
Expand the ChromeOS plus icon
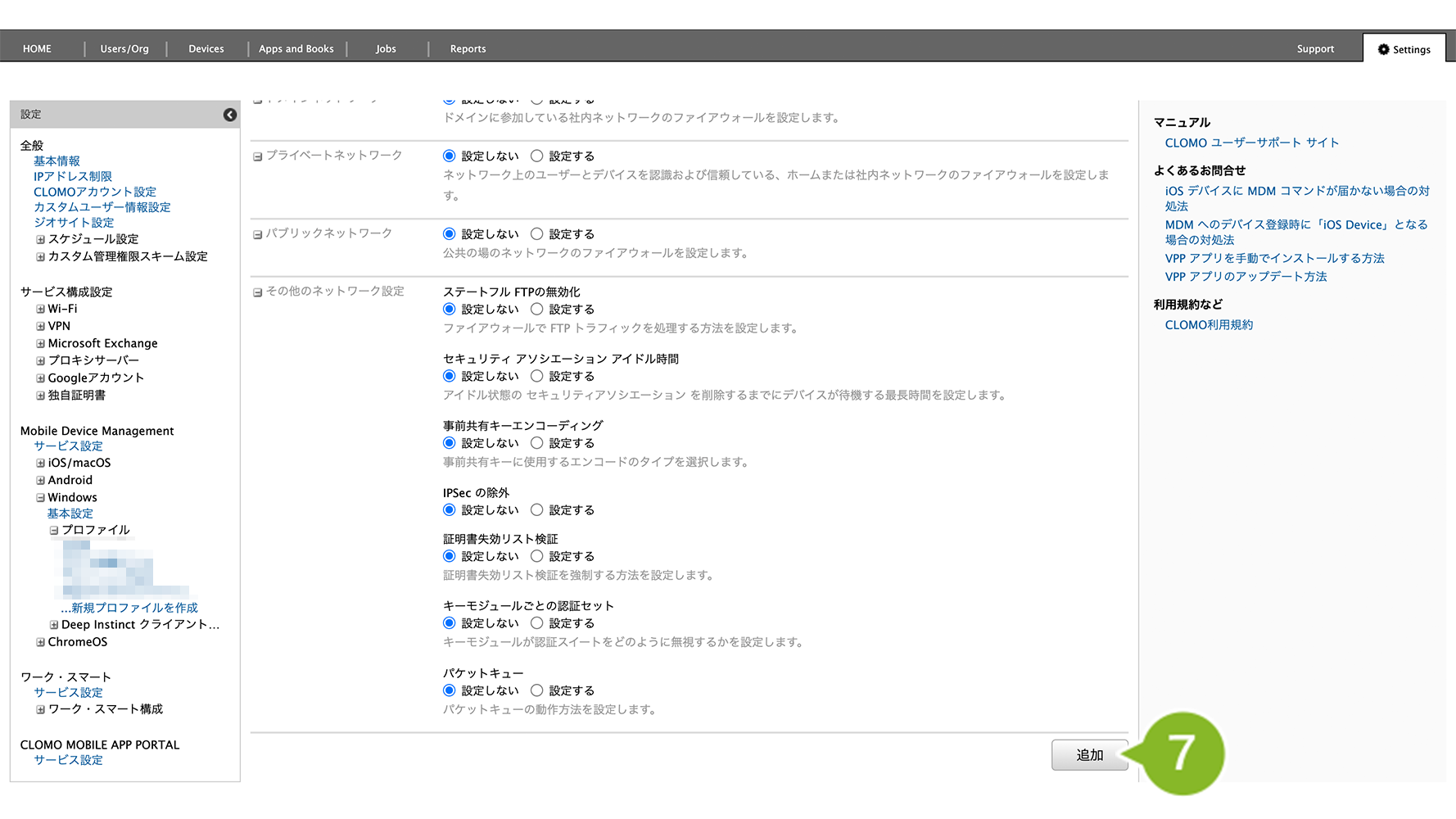click(40, 643)
